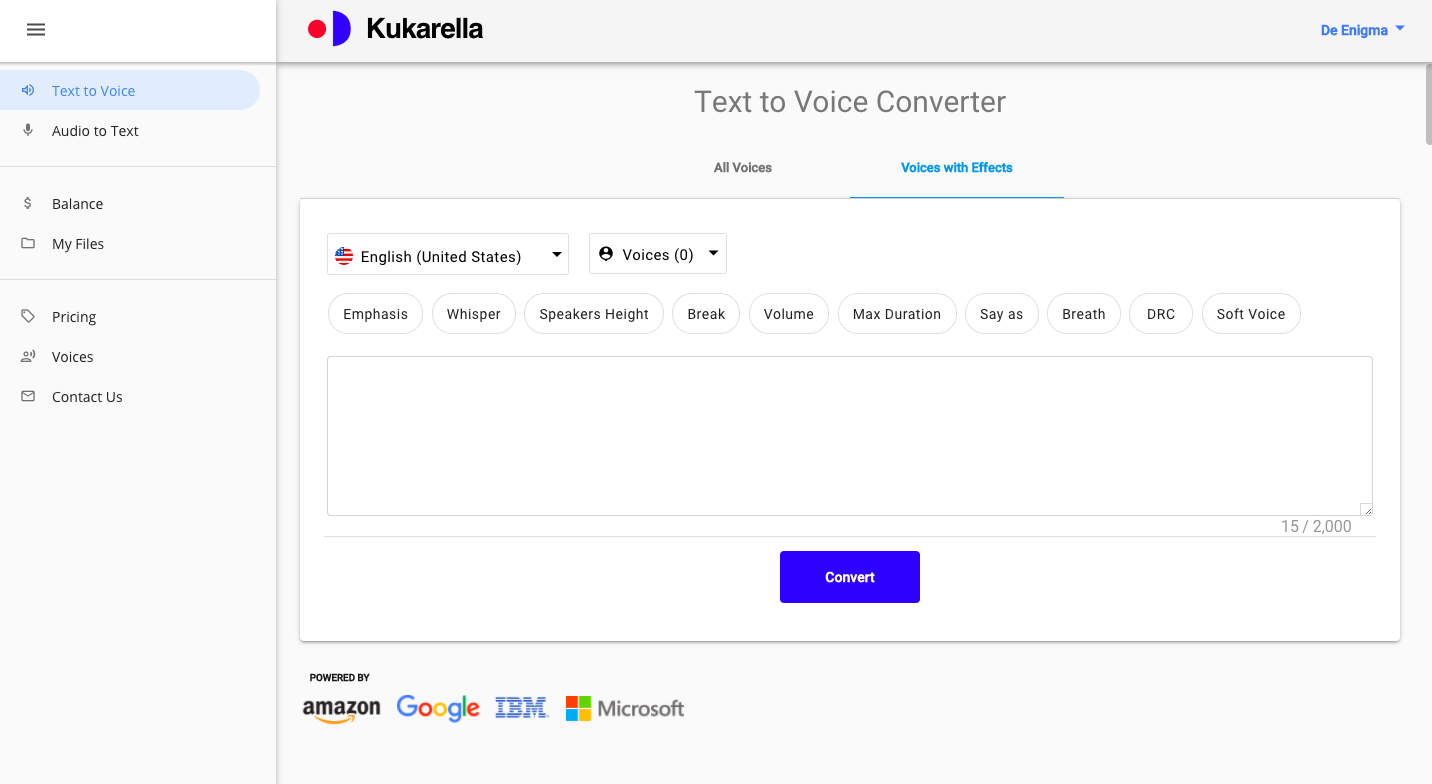Click the Text to Voice speaker icon
The width and height of the screenshot is (1432, 784).
[x=28, y=90]
